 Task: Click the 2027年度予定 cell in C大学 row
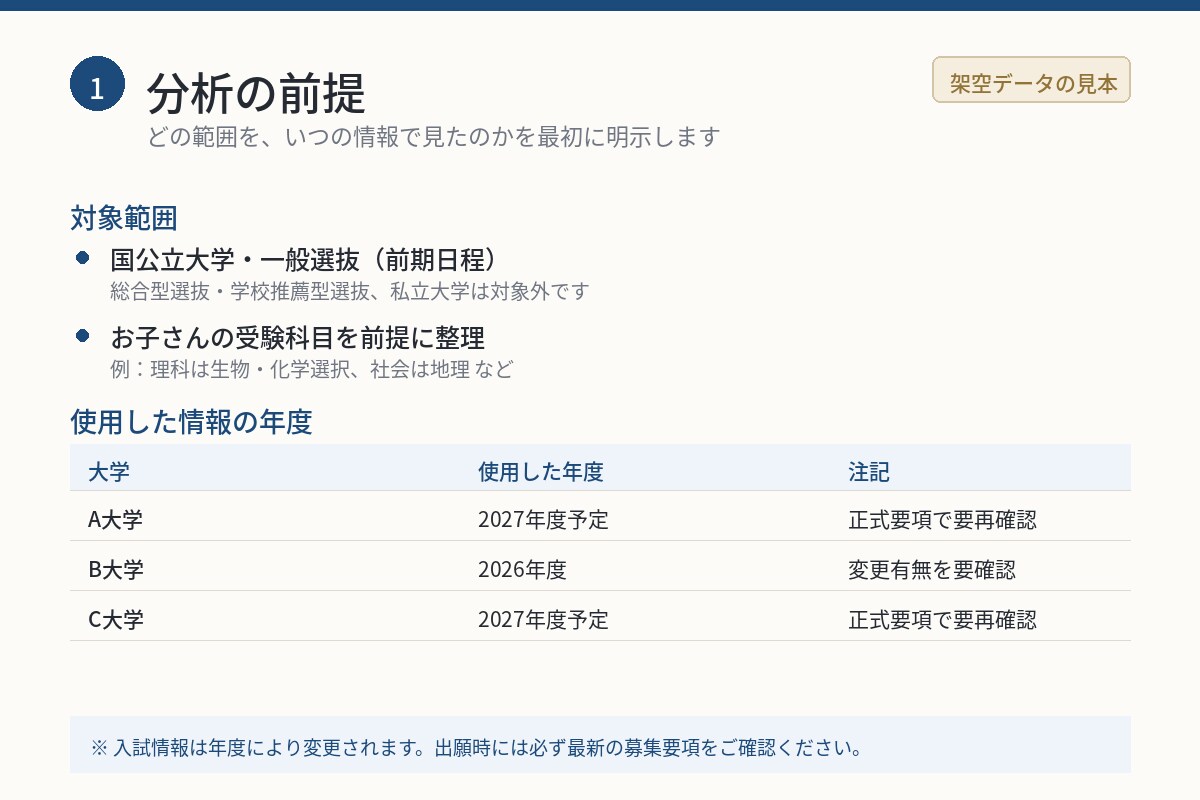[543, 620]
